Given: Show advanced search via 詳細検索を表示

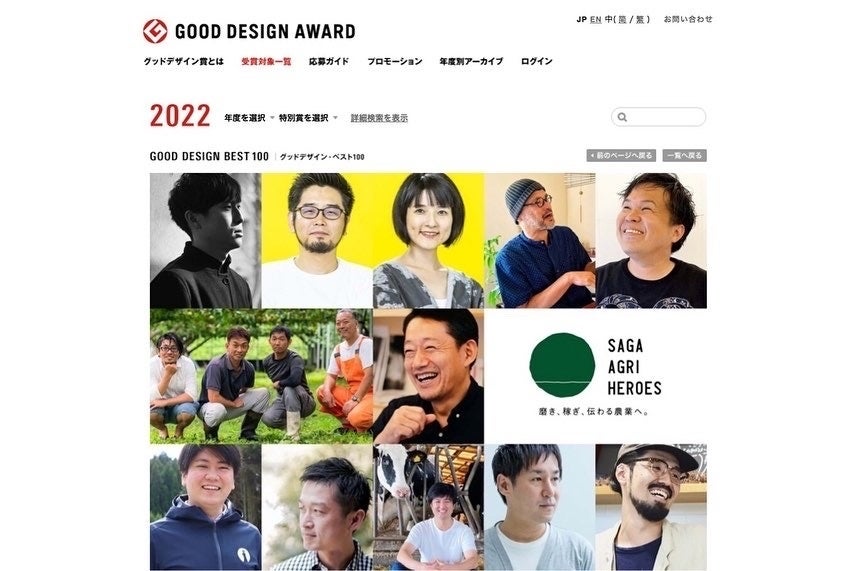Looking at the screenshot, I should pos(379,118).
